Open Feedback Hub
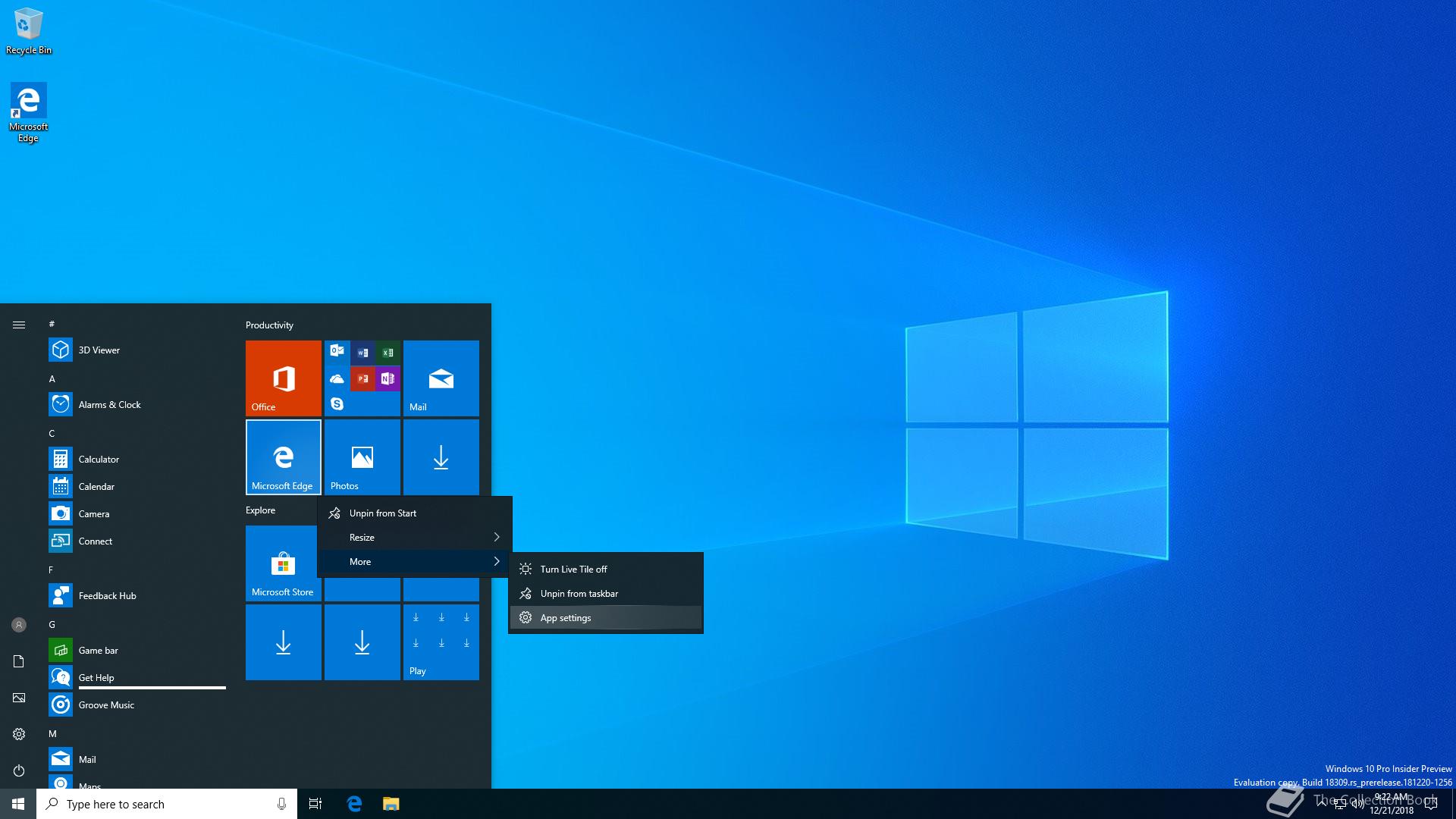The width and height of the screenshot is (1456, 819). tap(137, 595)
